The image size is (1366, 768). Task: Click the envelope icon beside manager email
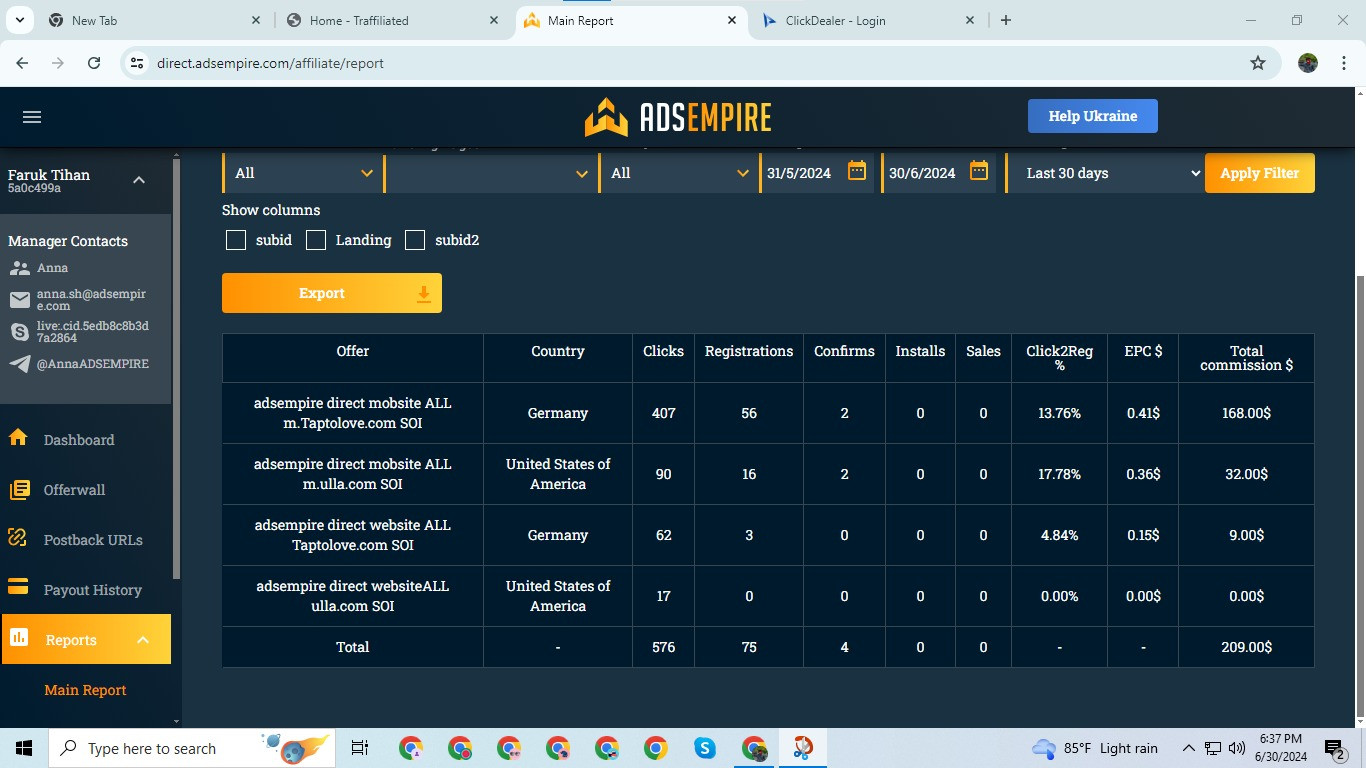[x=19, y=300]
